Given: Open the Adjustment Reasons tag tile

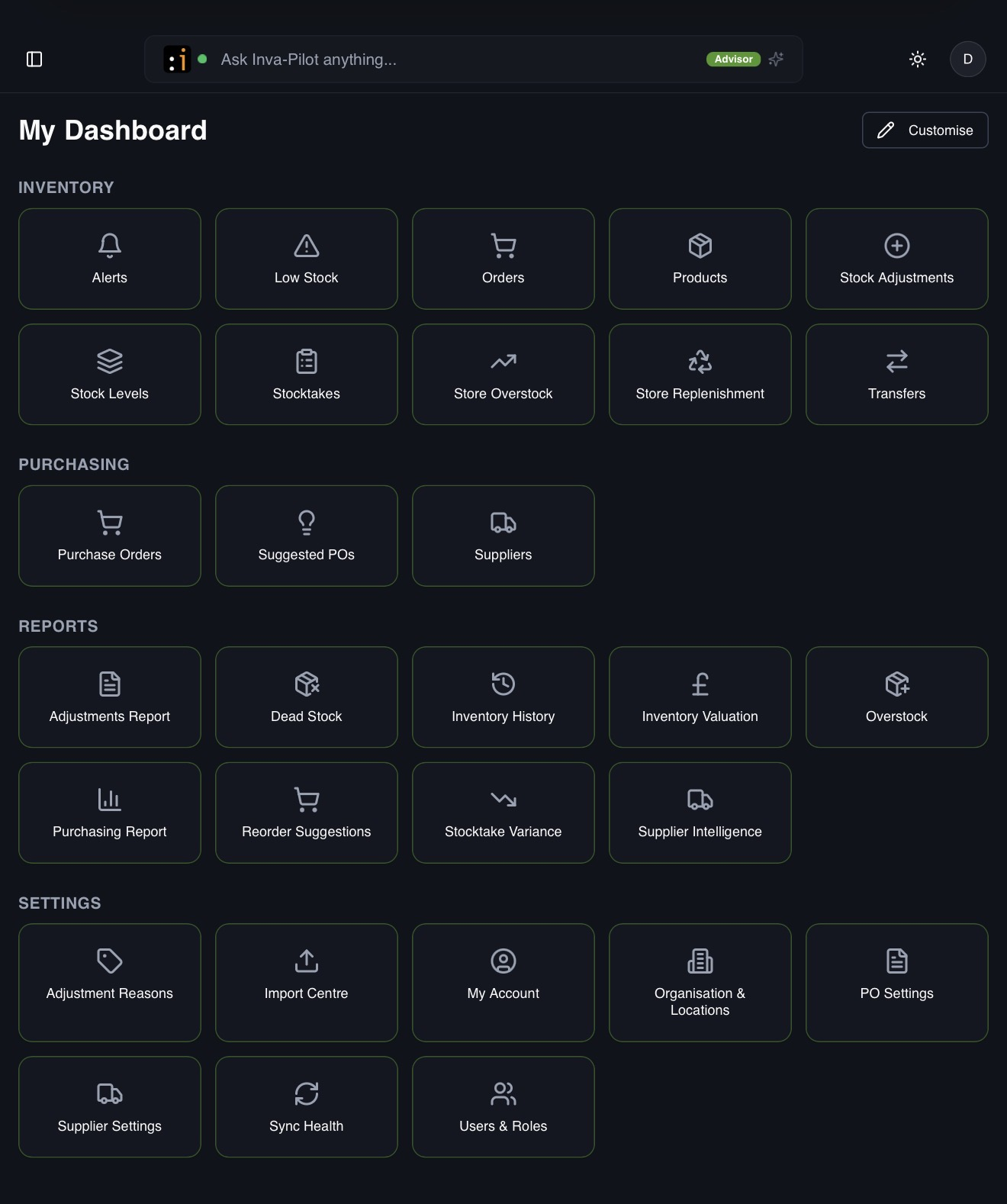Looking at the screenshot, I should pyautogui.click(x=110, y=983).
